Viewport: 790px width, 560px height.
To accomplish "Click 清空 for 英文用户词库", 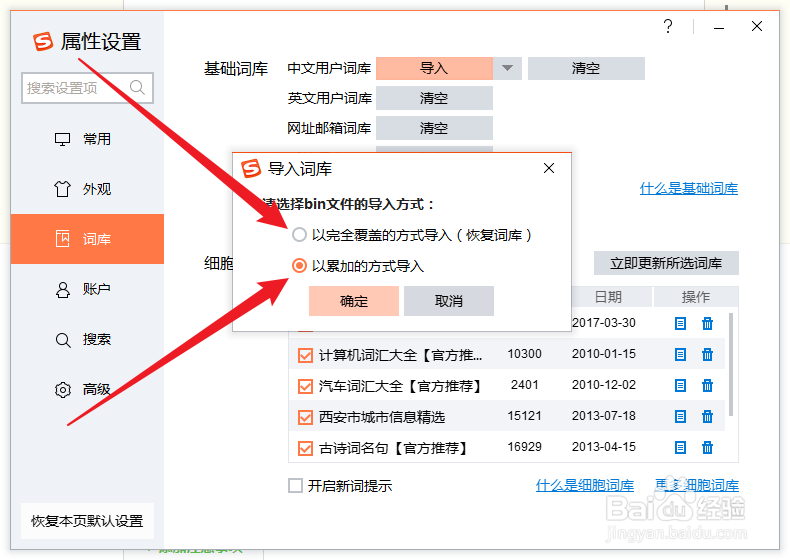I will (x=434, y=98).
